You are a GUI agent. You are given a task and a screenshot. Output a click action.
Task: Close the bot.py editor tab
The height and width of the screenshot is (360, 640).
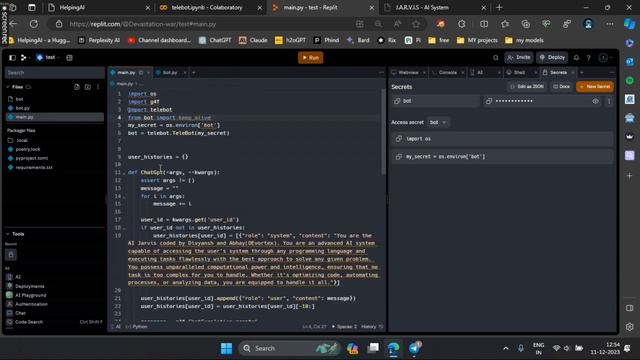[x=185, y=73]
